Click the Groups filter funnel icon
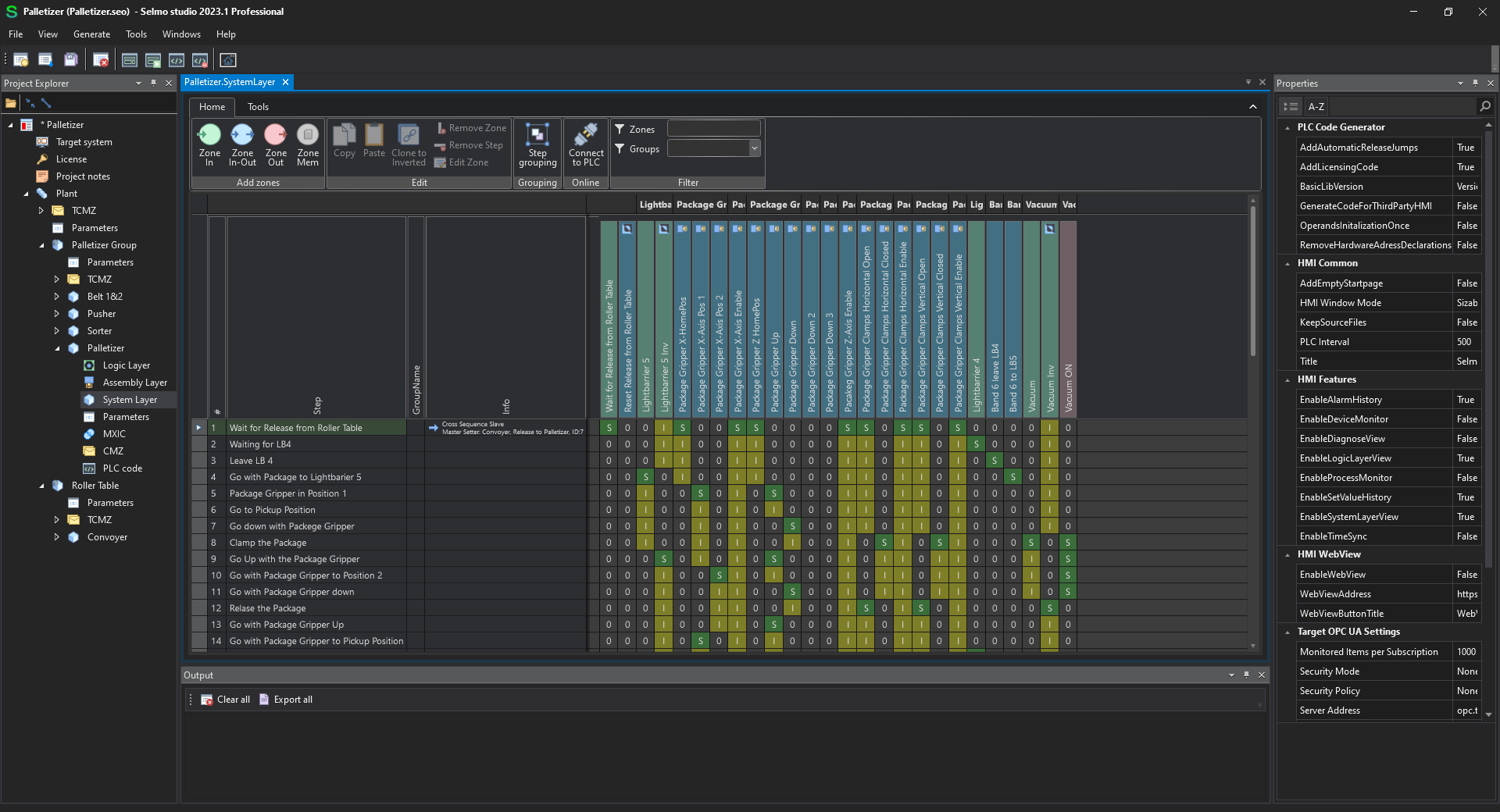1500x812 pixels. (620, 148)
